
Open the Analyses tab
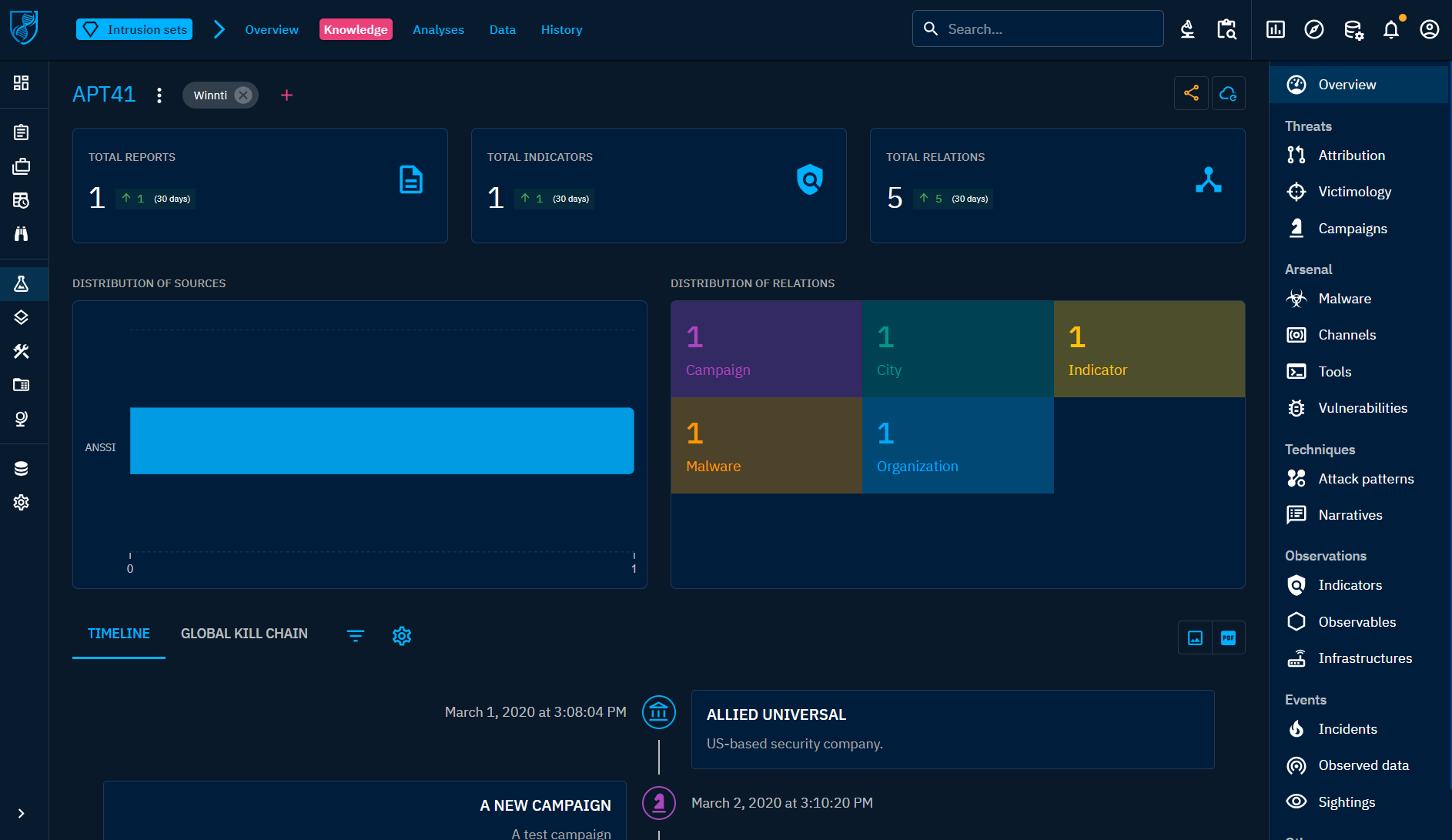click(438, 30)
